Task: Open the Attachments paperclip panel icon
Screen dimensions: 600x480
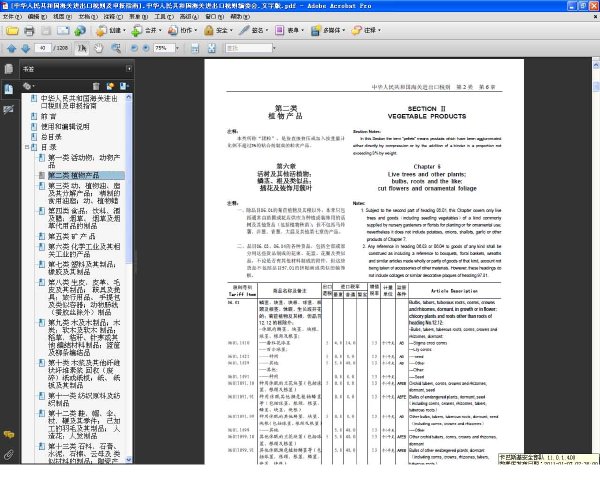Action: click(x=8, y=455)
